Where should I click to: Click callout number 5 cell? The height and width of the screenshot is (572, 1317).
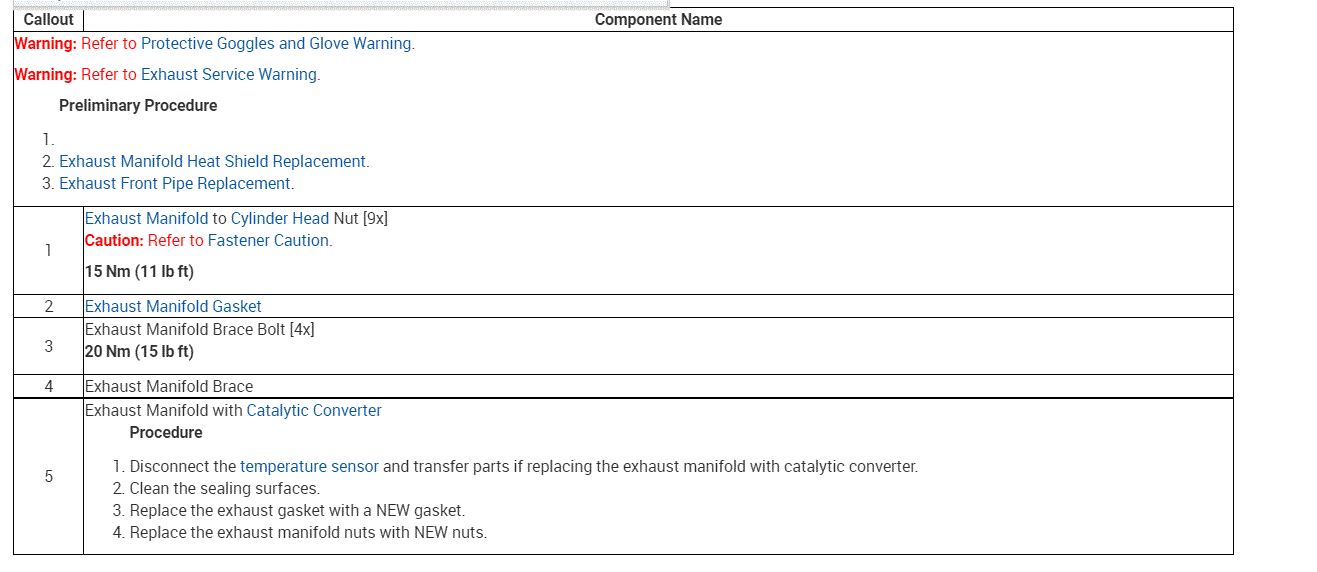tap(48, 477)
